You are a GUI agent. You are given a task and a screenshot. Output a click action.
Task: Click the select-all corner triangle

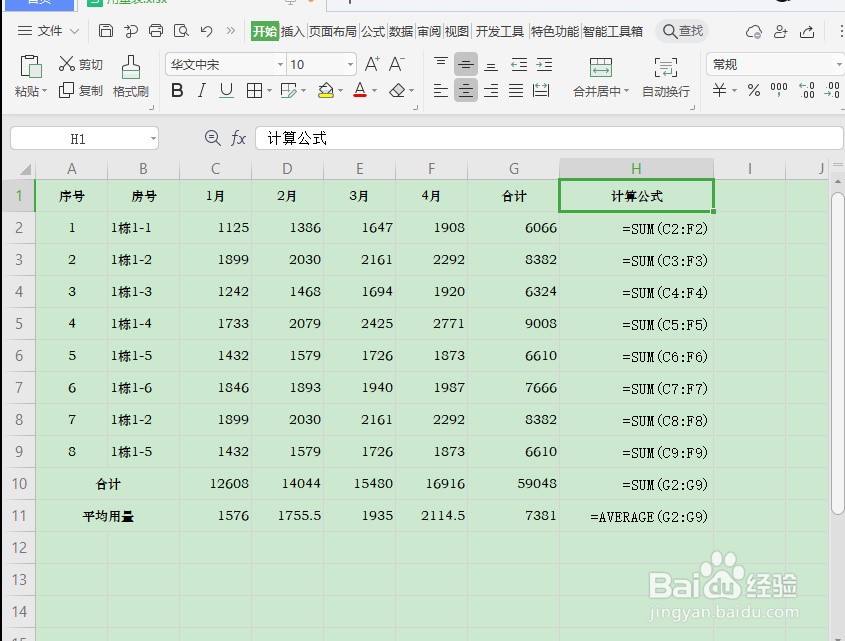24,170
